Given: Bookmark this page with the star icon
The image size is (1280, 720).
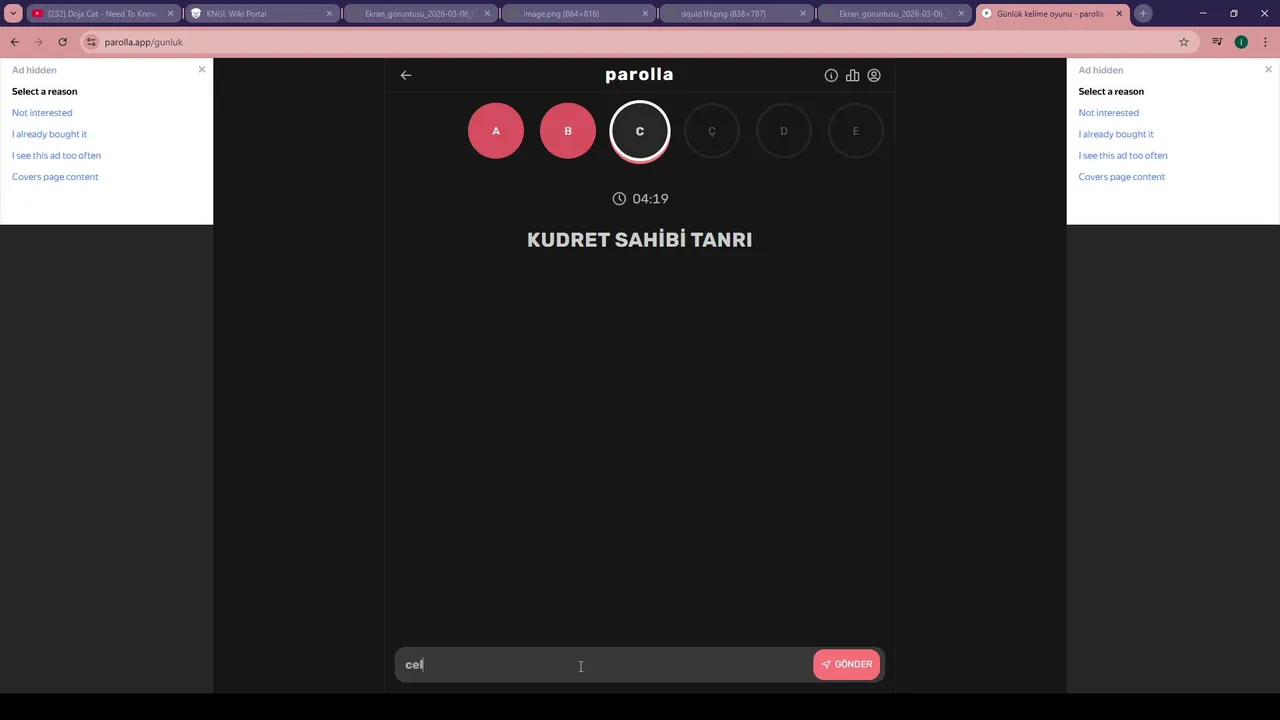Looking at the screenshot, I should pos(1184,42).
